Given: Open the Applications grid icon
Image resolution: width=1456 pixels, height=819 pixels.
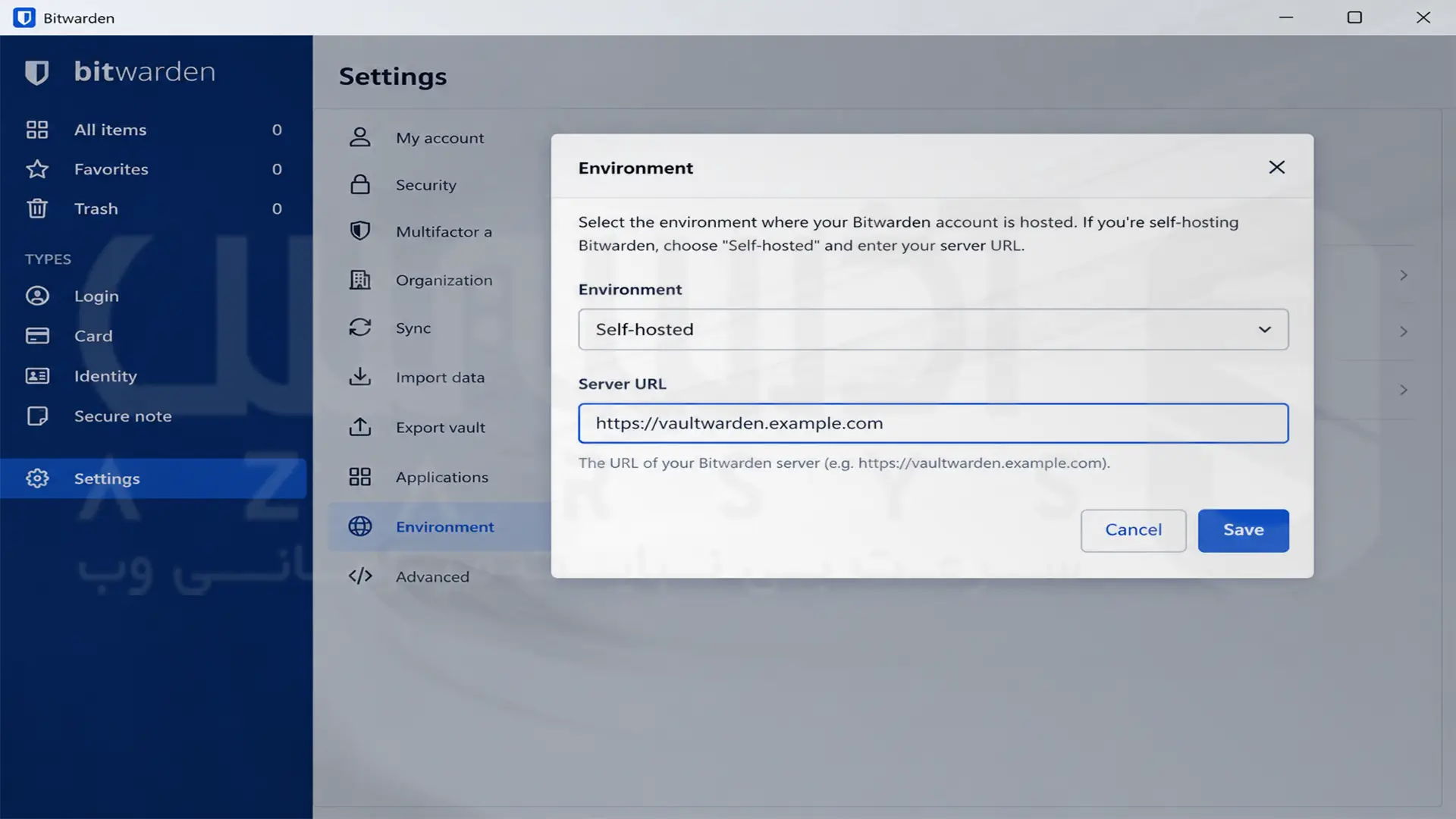Looking at the screenshot, I should (x=360, y=477).
